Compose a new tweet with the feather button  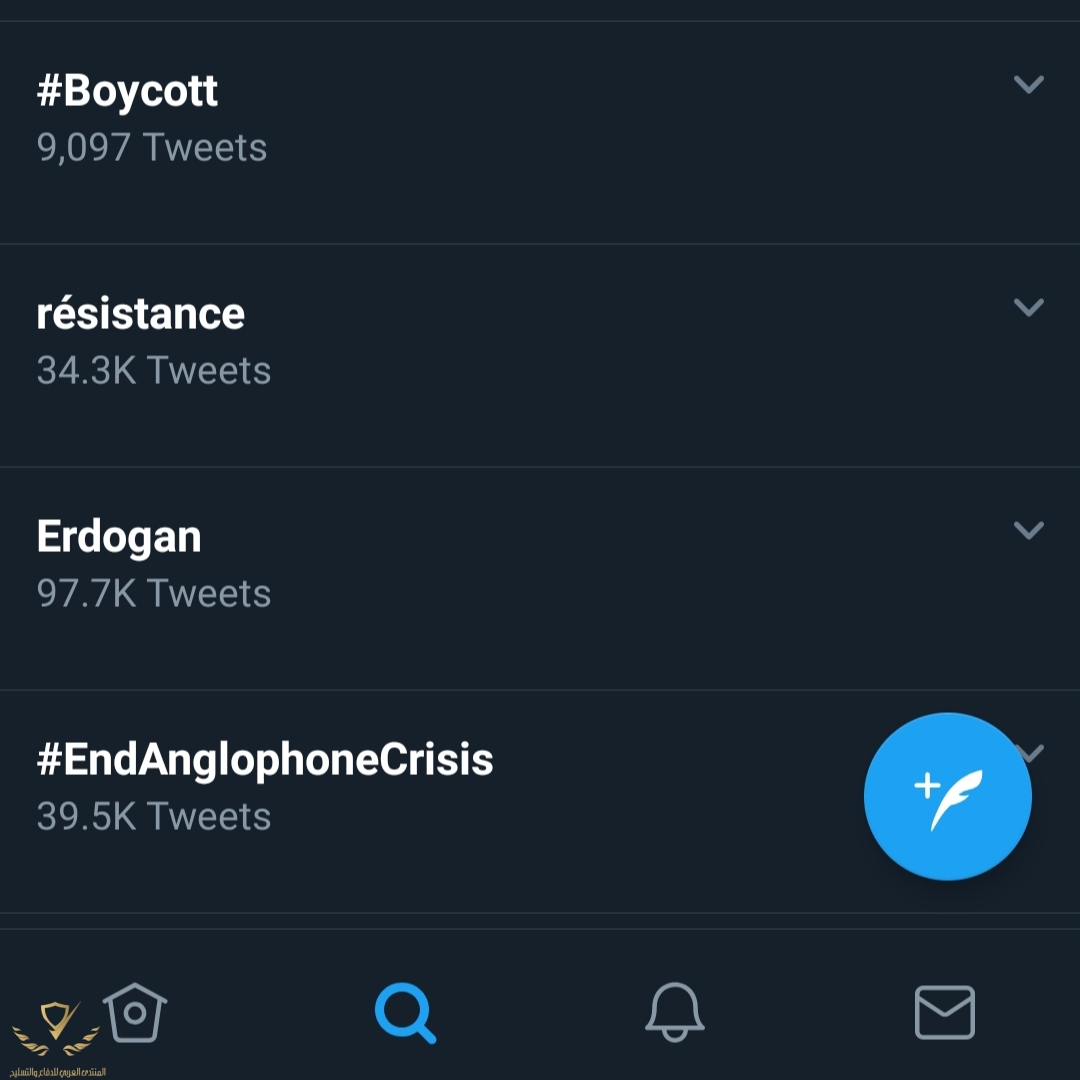pos(947,796)
